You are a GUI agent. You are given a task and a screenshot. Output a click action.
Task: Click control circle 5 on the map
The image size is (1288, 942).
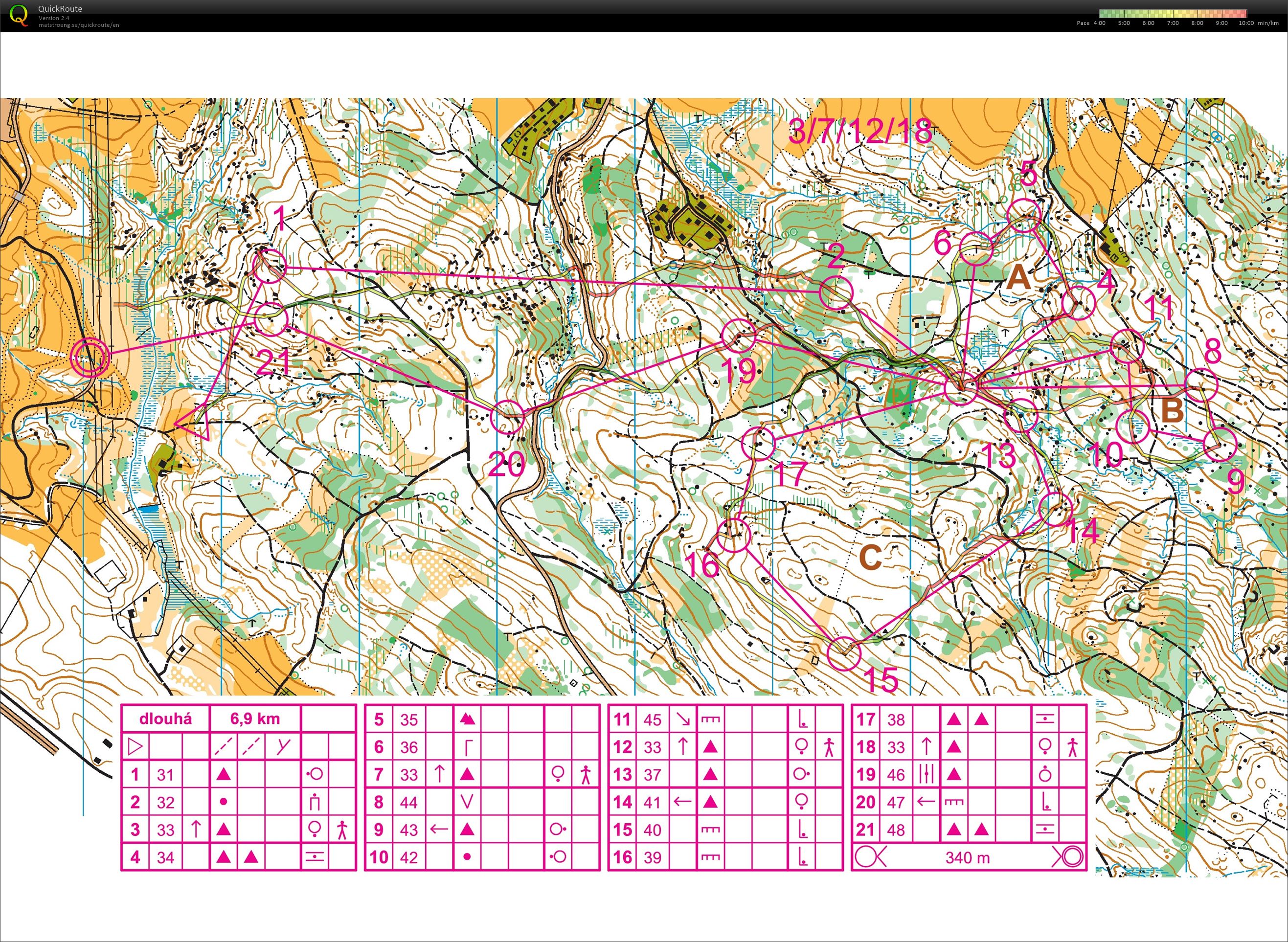[x=1024, y=215]
